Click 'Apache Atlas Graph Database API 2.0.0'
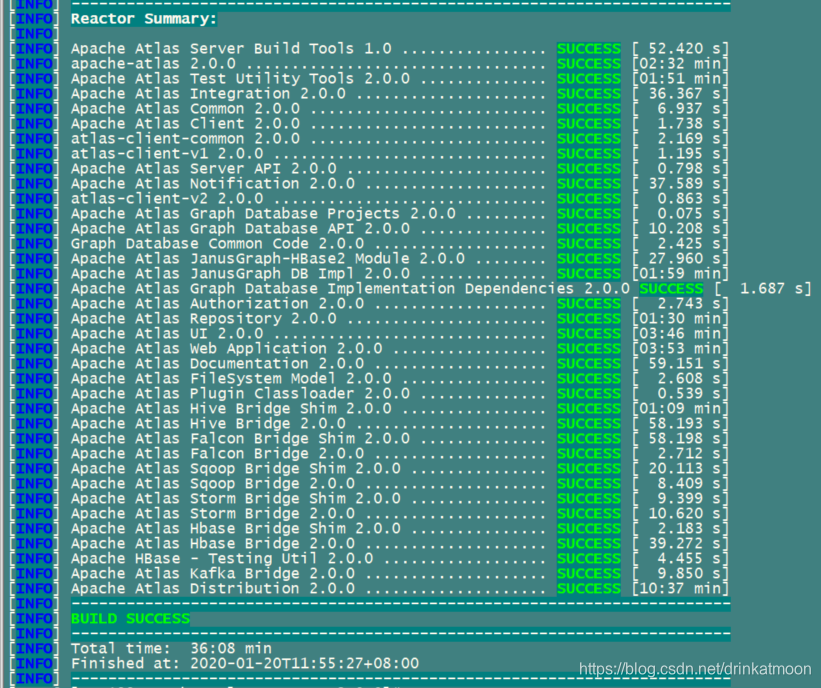The image size is (821, 688). coord(240,229)
